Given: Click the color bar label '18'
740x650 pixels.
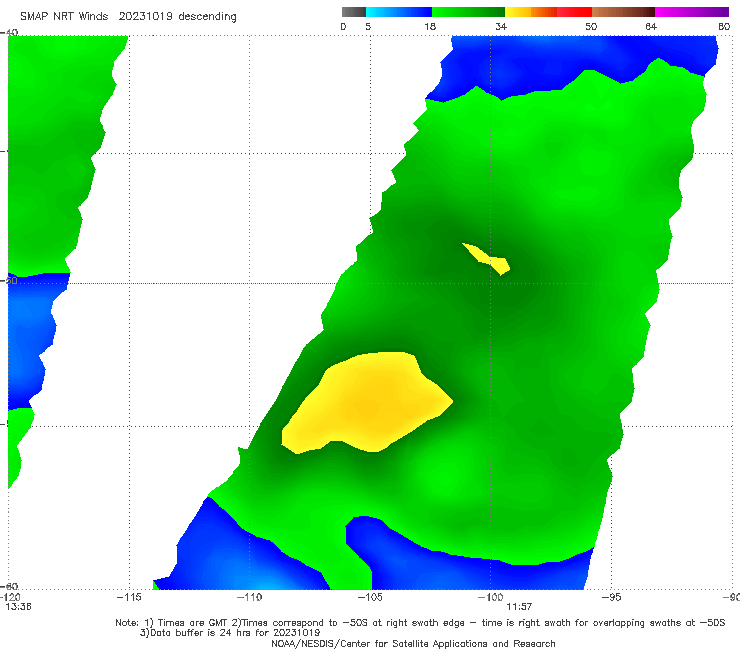Looking at the screenshot, I should click(x=430, y=27).
